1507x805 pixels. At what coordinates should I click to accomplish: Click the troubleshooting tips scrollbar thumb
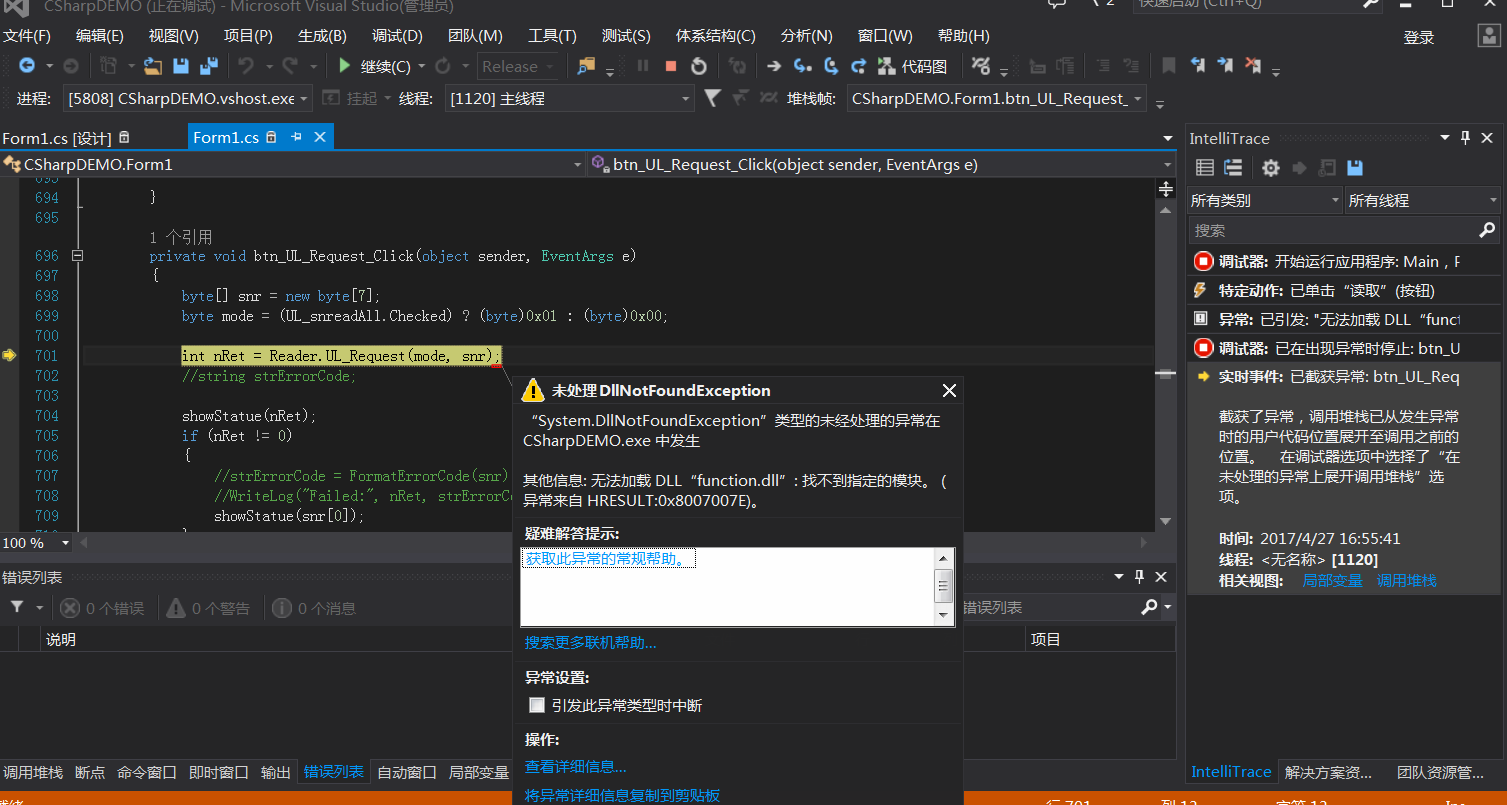tap(943, 585)
